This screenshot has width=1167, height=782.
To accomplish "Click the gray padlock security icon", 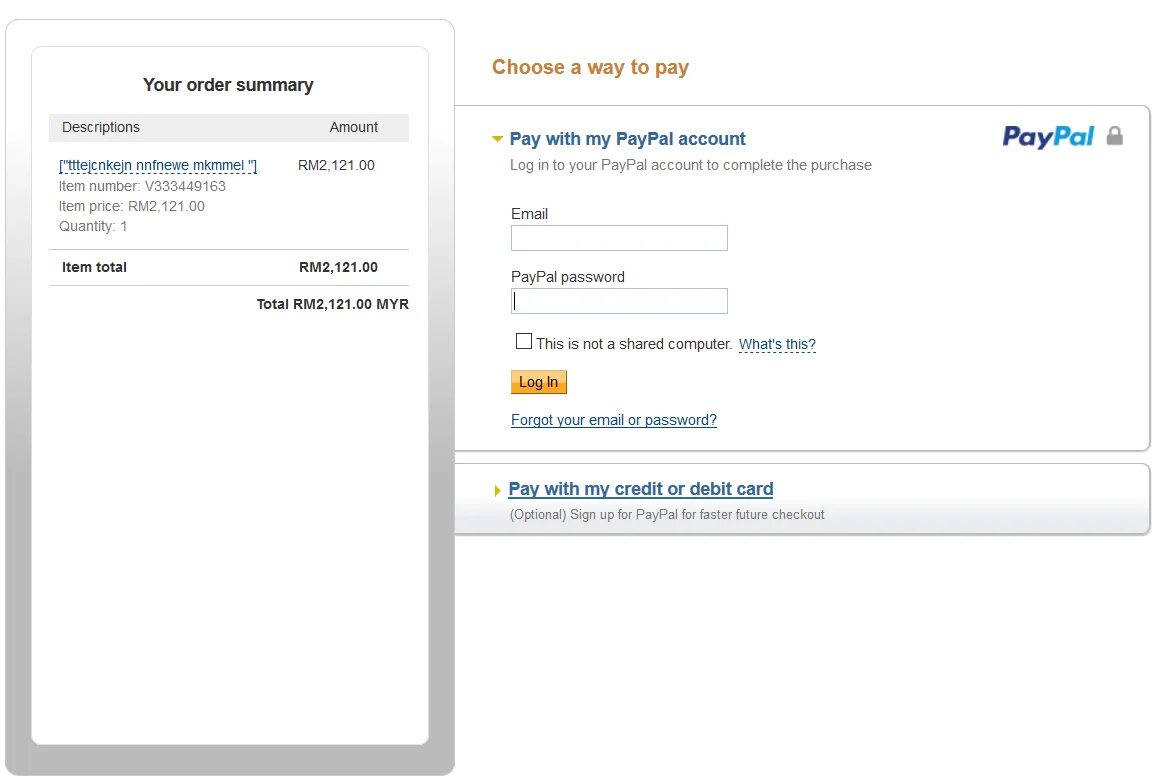I will coord(1115,136).
